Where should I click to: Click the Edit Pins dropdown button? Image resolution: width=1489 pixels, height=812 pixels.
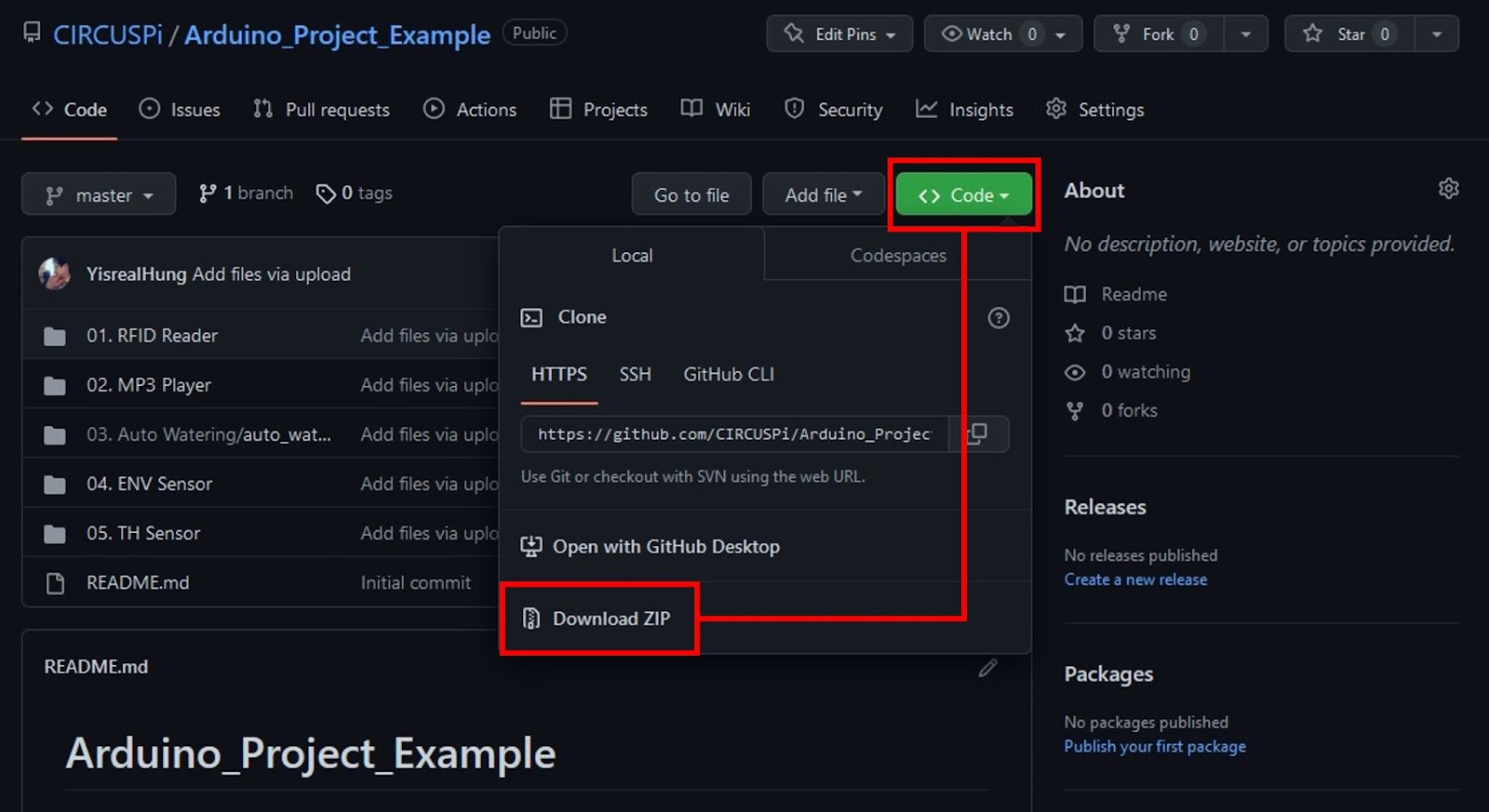839,33
